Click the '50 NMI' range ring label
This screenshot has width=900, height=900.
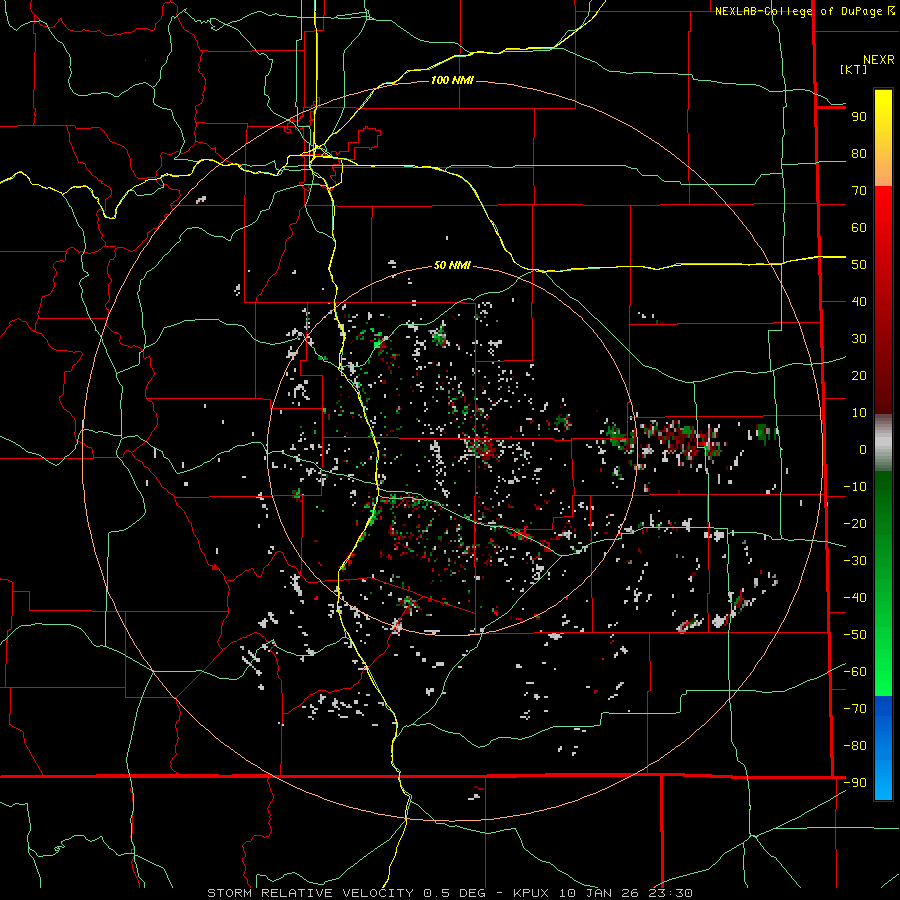pyautogui.click(x=452, y=265)
